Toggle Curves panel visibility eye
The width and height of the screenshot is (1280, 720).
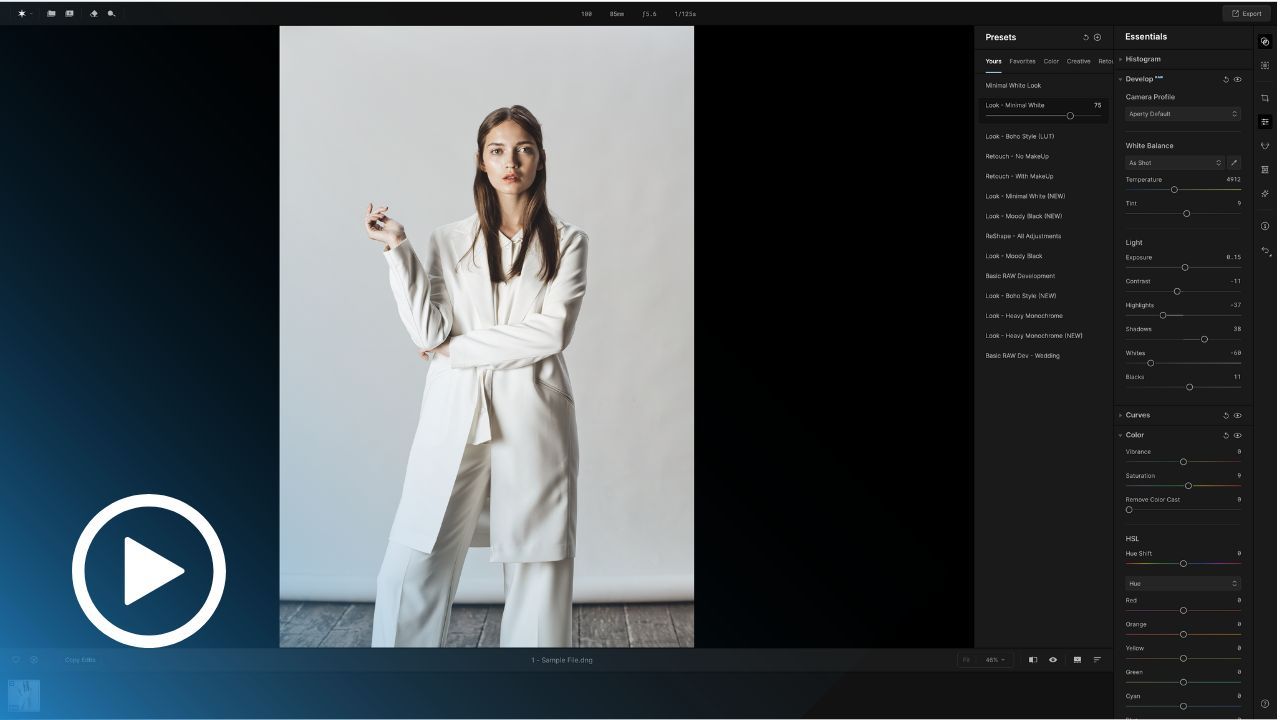tap(1238, 415)
